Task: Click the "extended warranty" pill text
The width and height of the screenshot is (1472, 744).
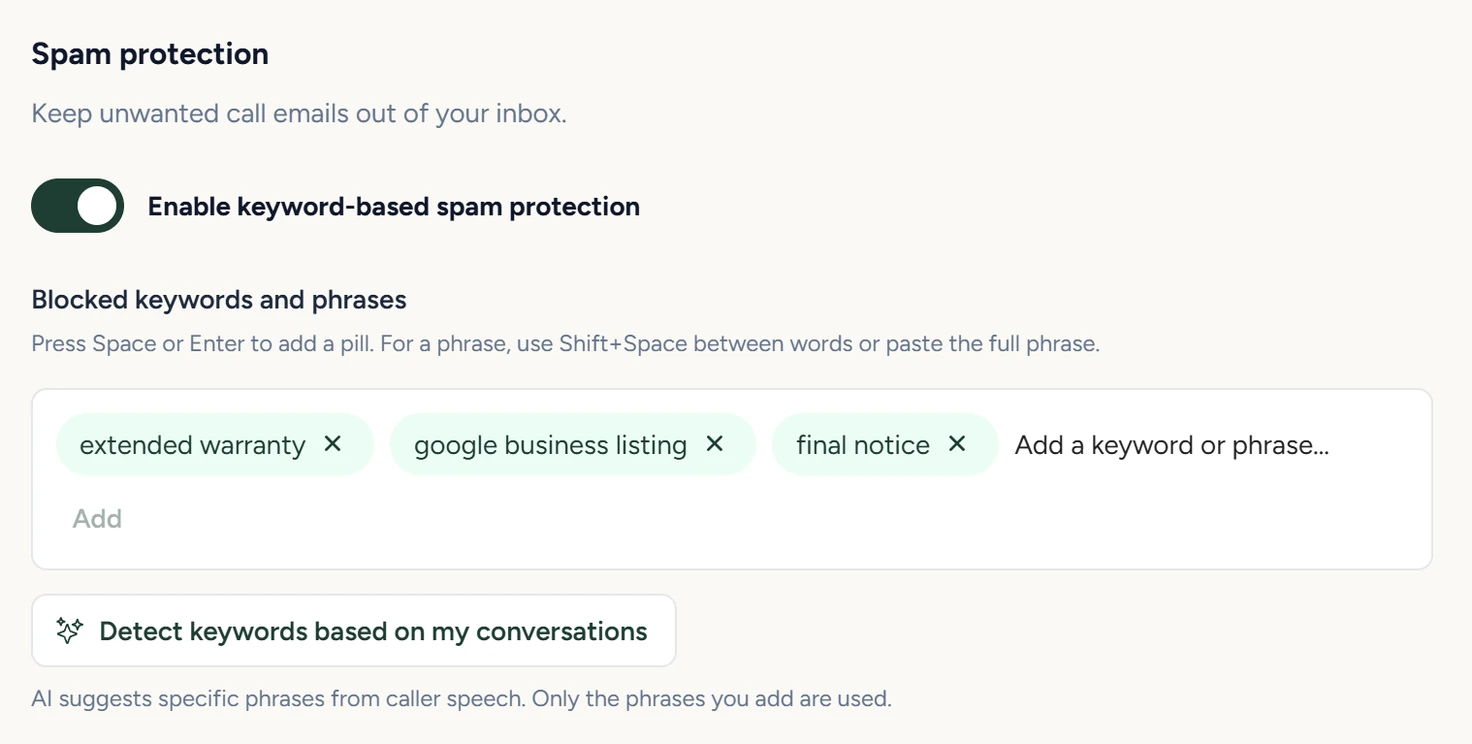Action: 193,445
